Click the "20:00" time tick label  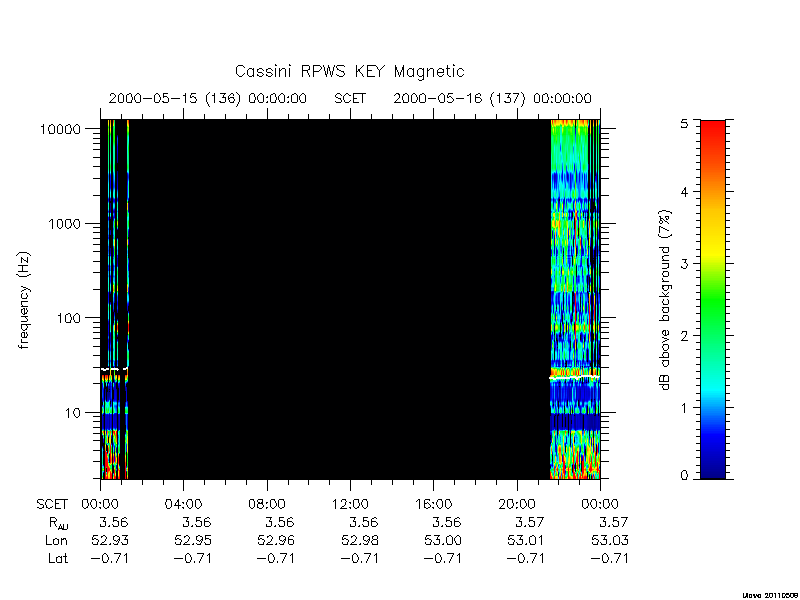(x=516, y=504)
